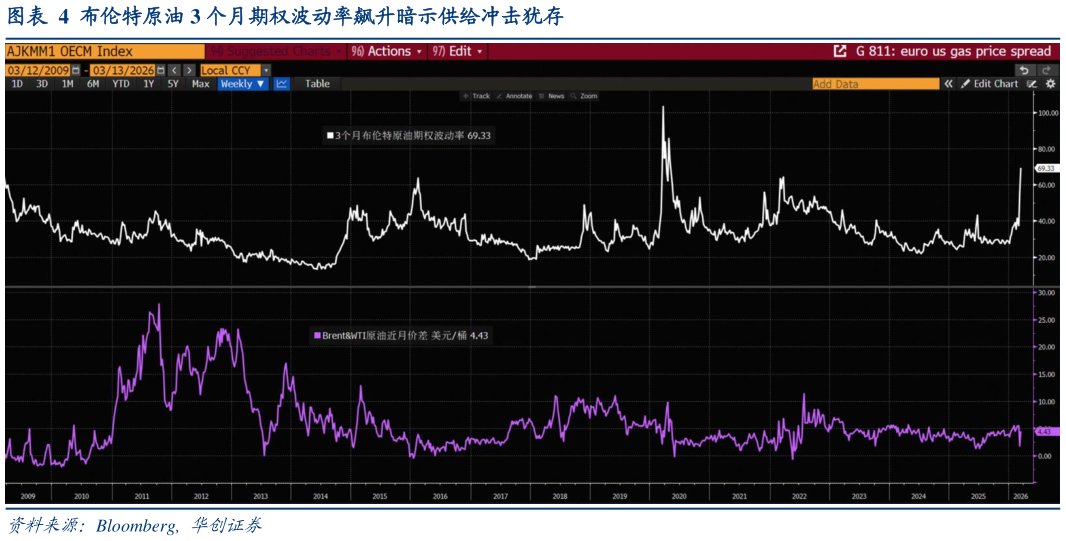Collapse panel with double chevron icon
The height and width of the screenshot is (541, 1066).
948,84
